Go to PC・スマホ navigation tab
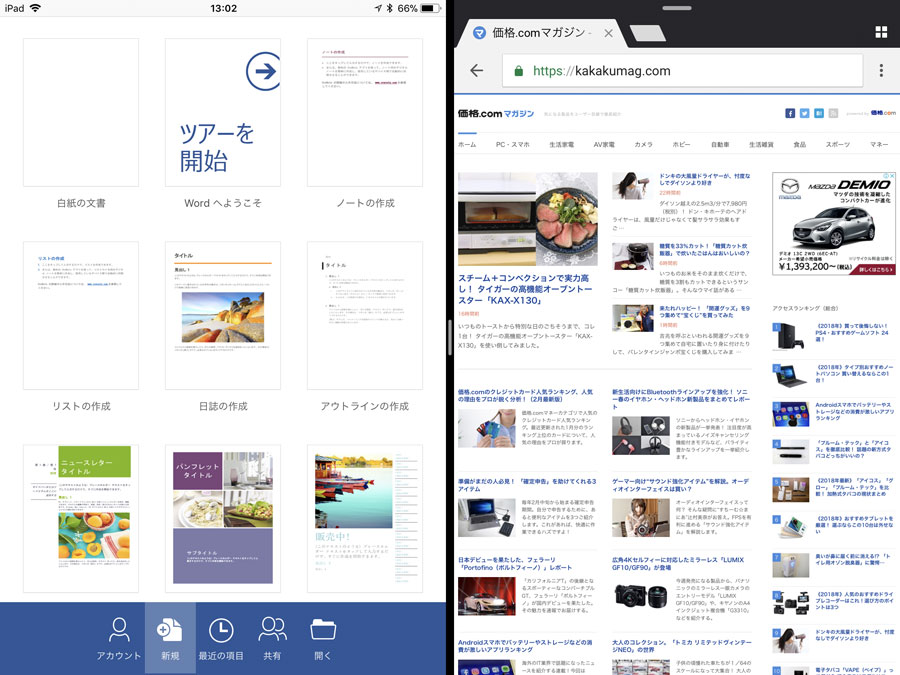900x675 pixels. 513,145
